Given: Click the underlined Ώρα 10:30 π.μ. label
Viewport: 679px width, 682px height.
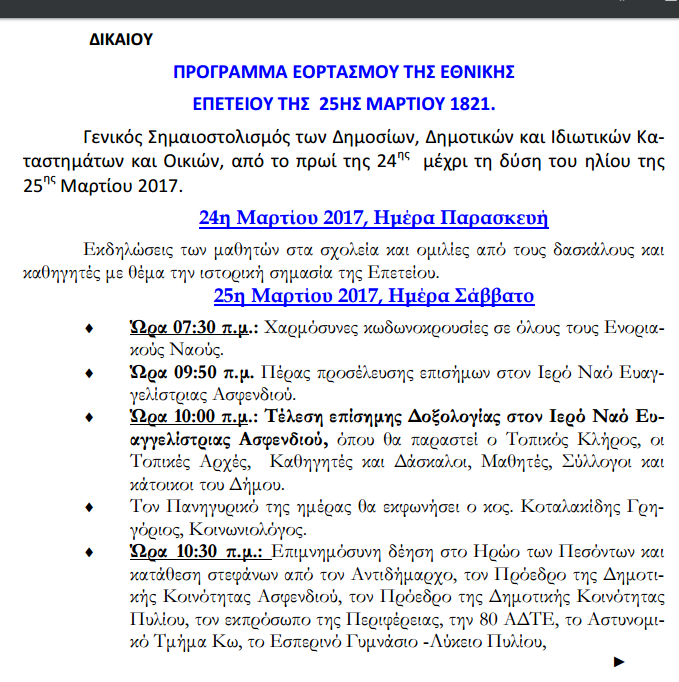Looking at the screenshot, I should coord(197,552).
